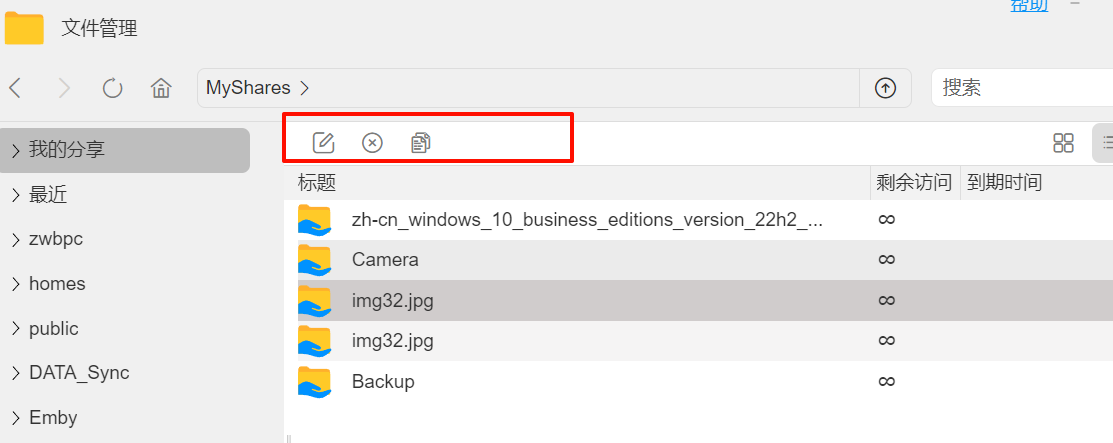This screenshot has width=1113, height=443.
Task: Expand the 我的分享 tree node
Action: tap(16, 150)
